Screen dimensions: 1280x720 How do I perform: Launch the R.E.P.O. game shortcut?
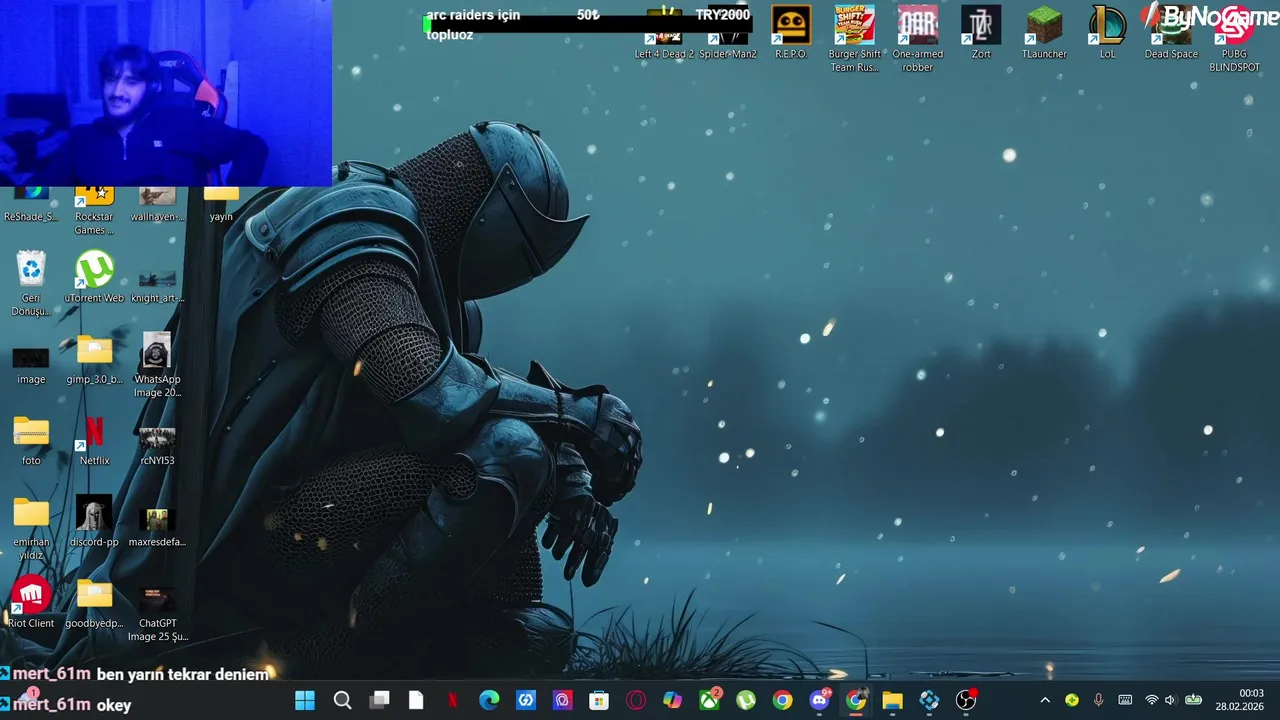[791, 32]
